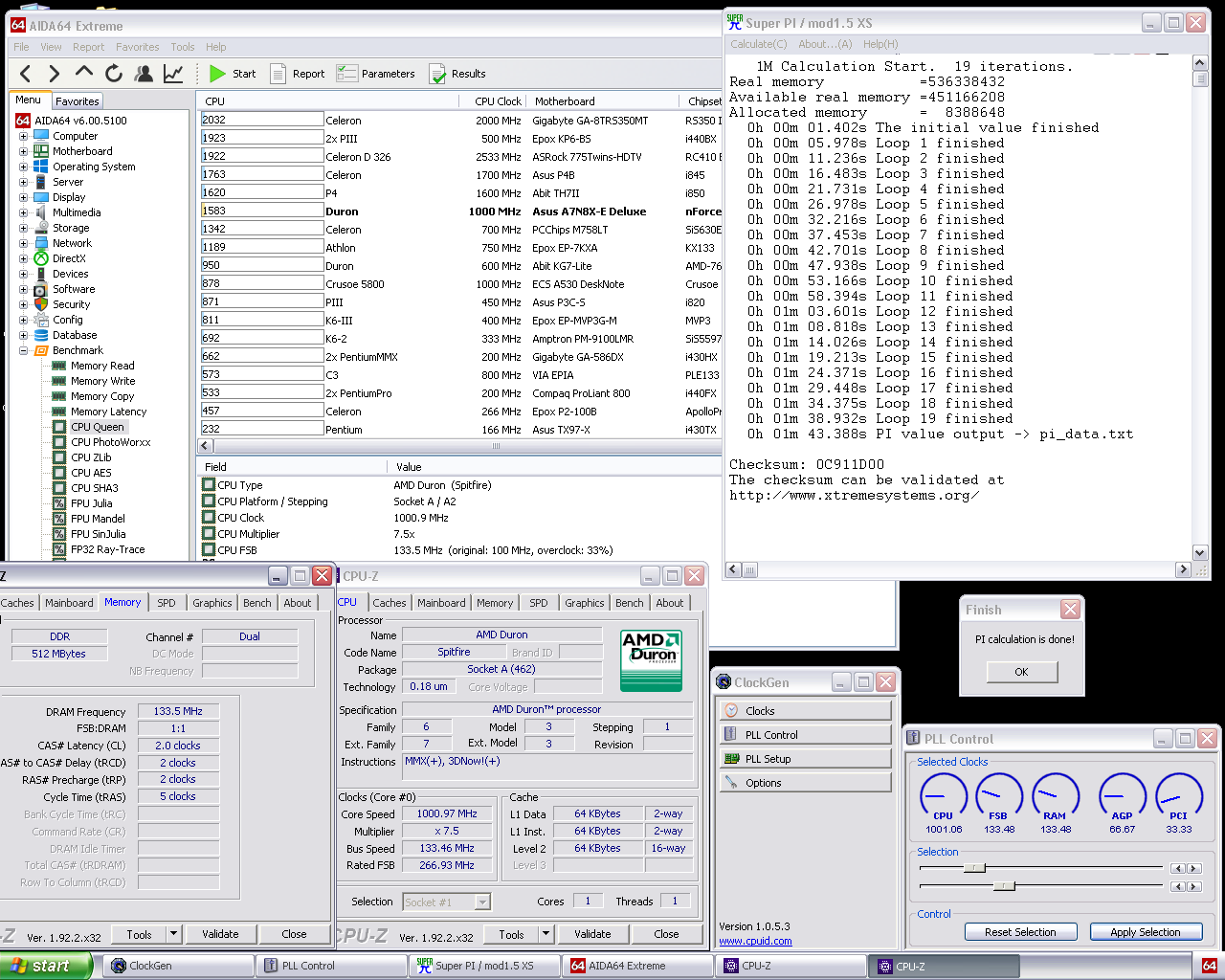Switch to the Favorites tab
This screenshot has height=980, width=1225.
point(77,101)
